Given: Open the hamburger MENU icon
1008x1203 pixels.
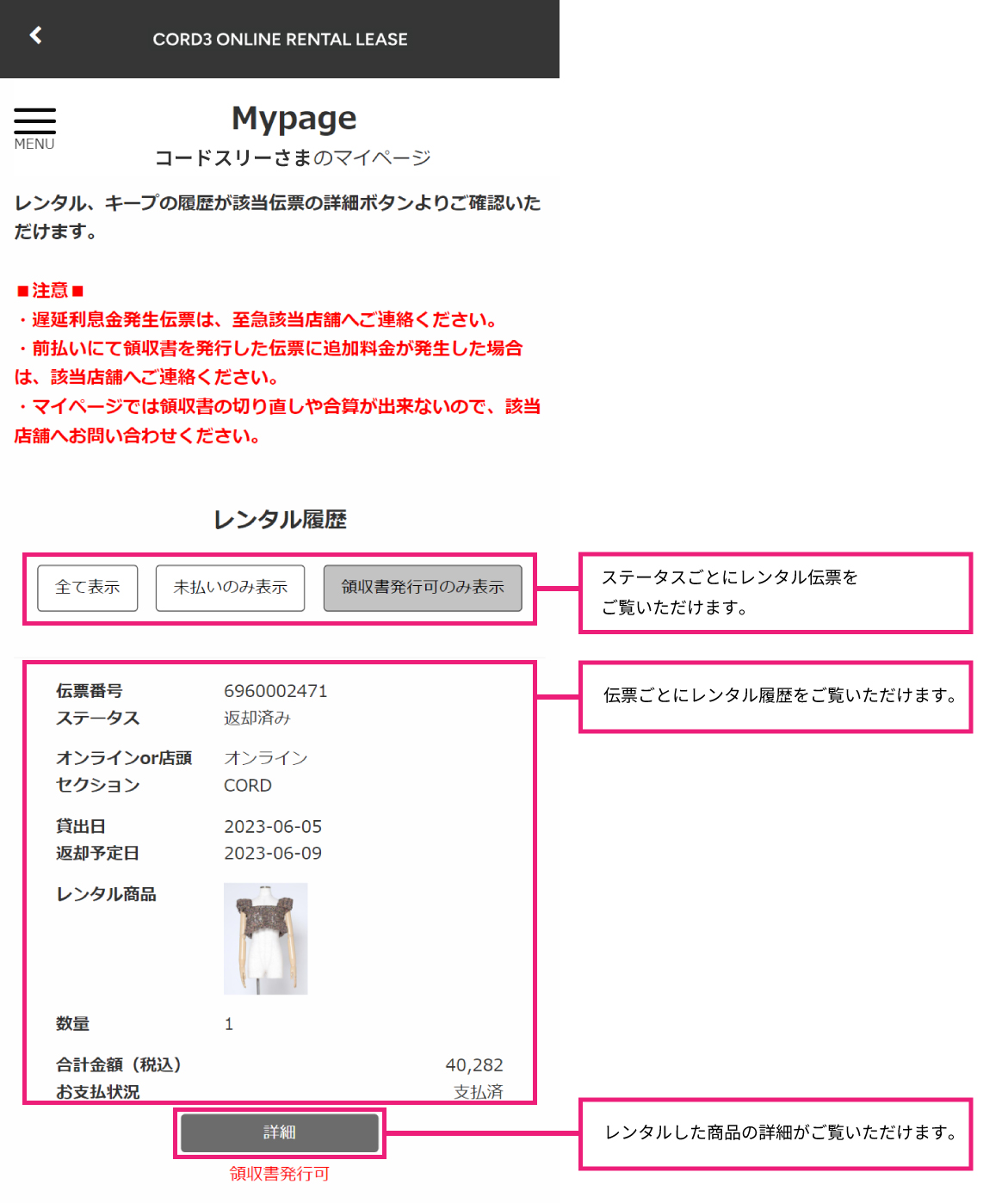Looking at the screenshot, I should tap(34, 128).
